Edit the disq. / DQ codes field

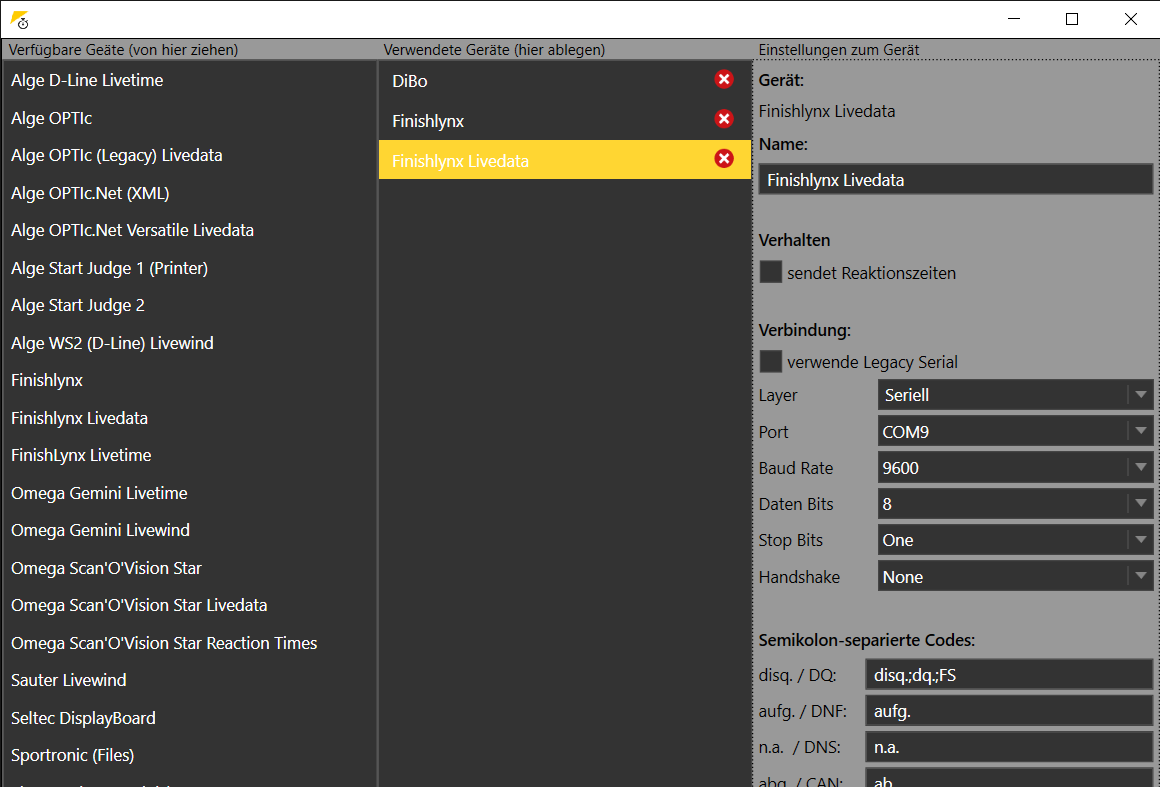tap(1009, 675)
